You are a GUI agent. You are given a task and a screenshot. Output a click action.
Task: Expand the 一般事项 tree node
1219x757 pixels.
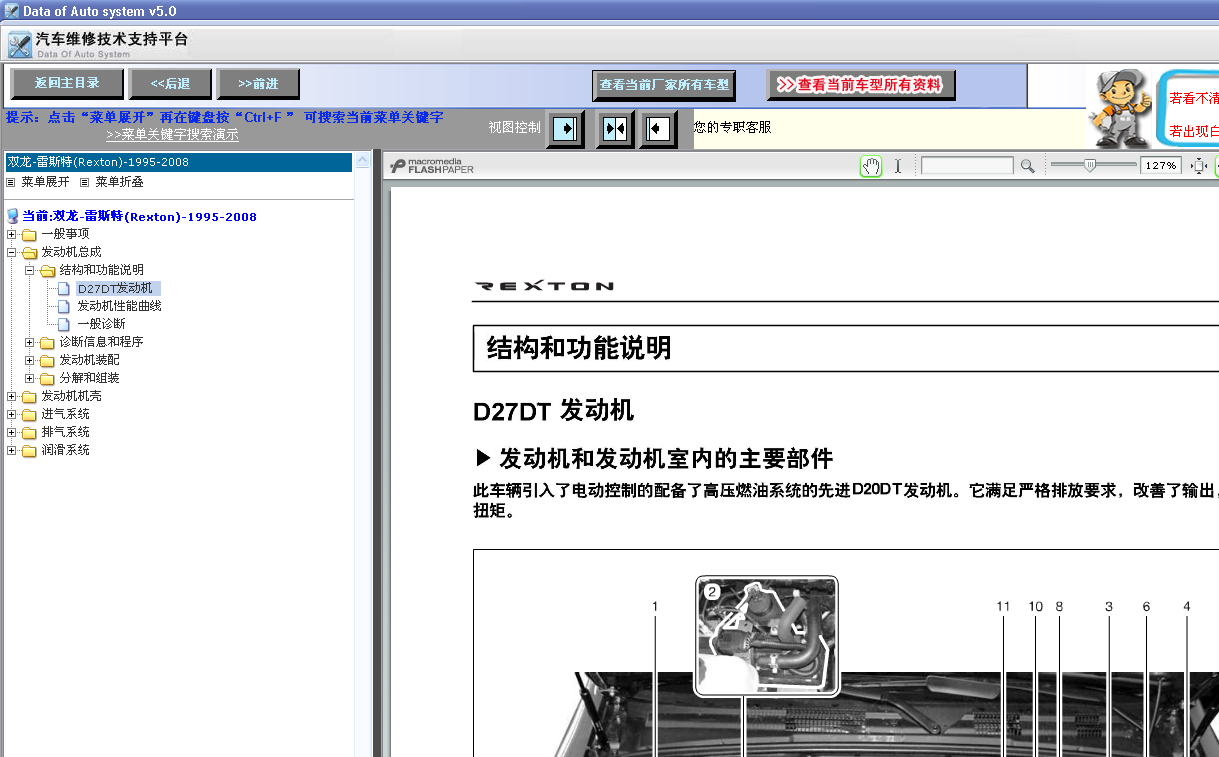coord(11,234)
